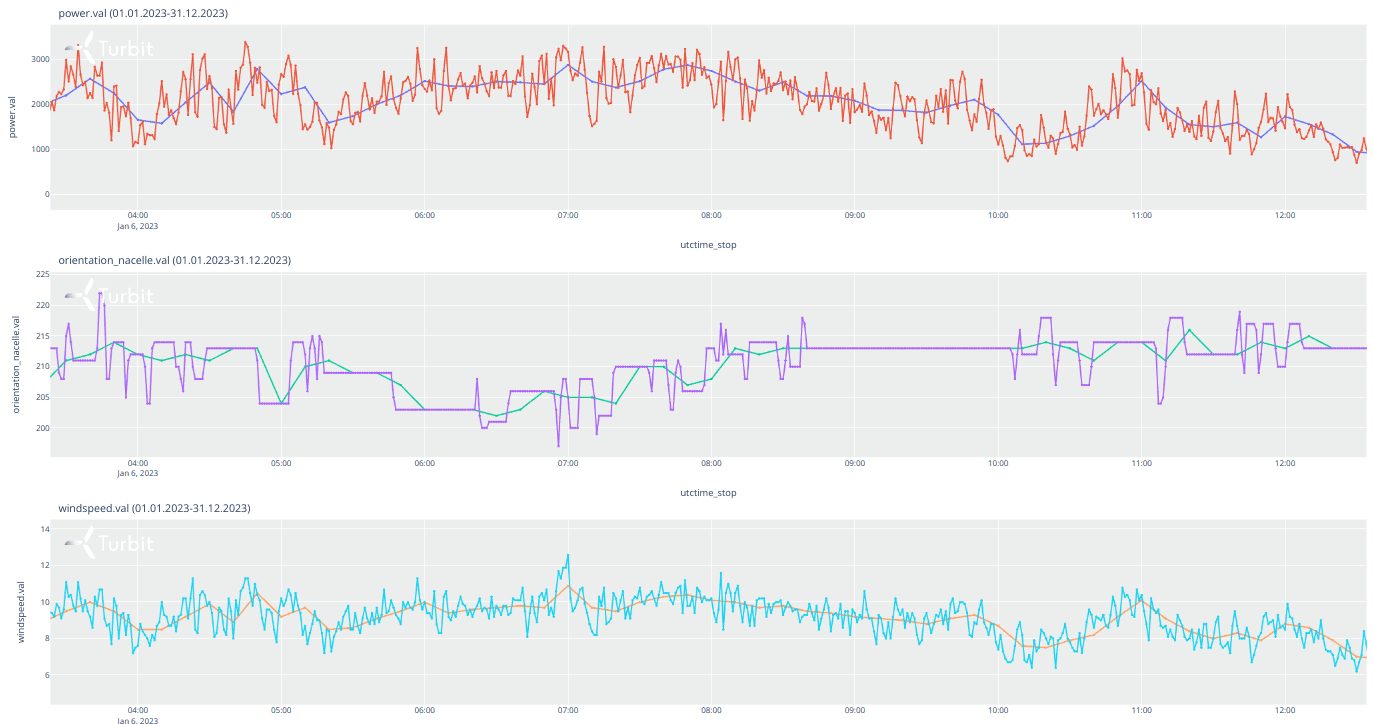Image resolution: width=1373 pixels, height=724 pixels.
Task: Click the Turbit logo in the windspeed chart
Action: [109, 544]
